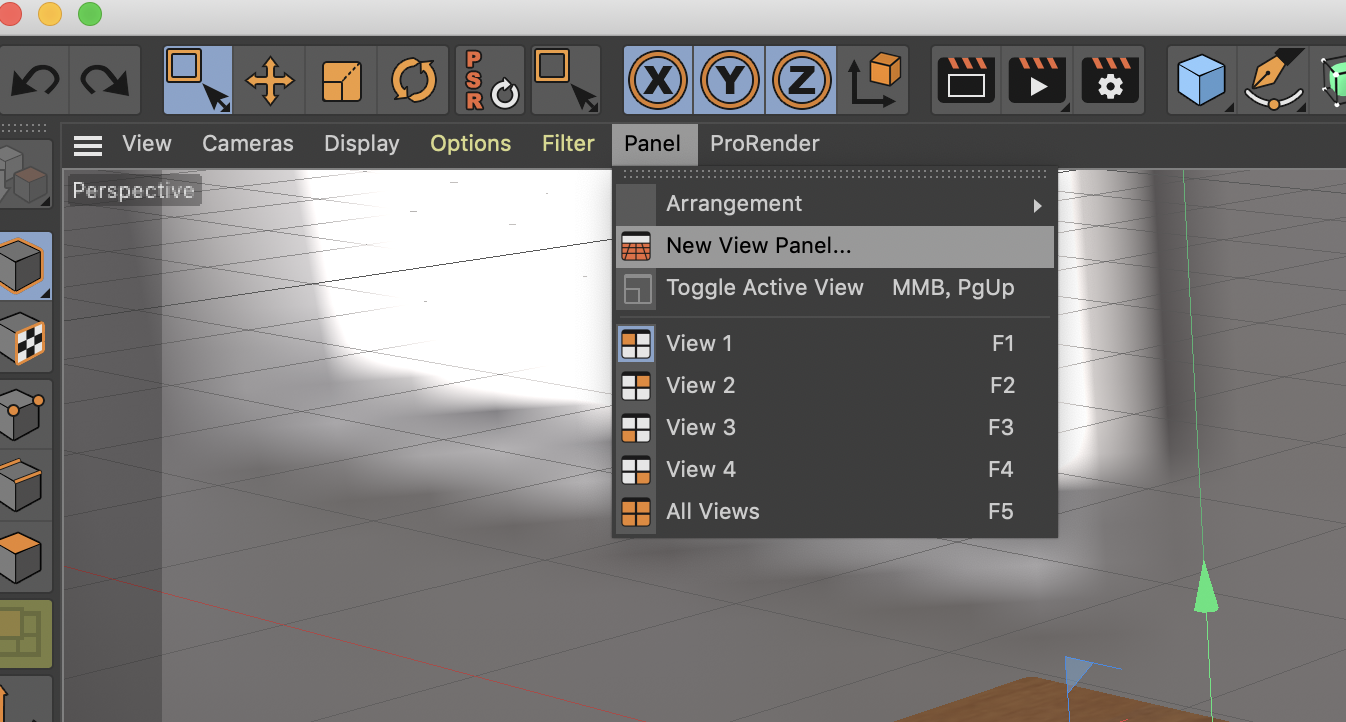Select All Views layout
Viewport: 1346px width, 722px height.
835,512
